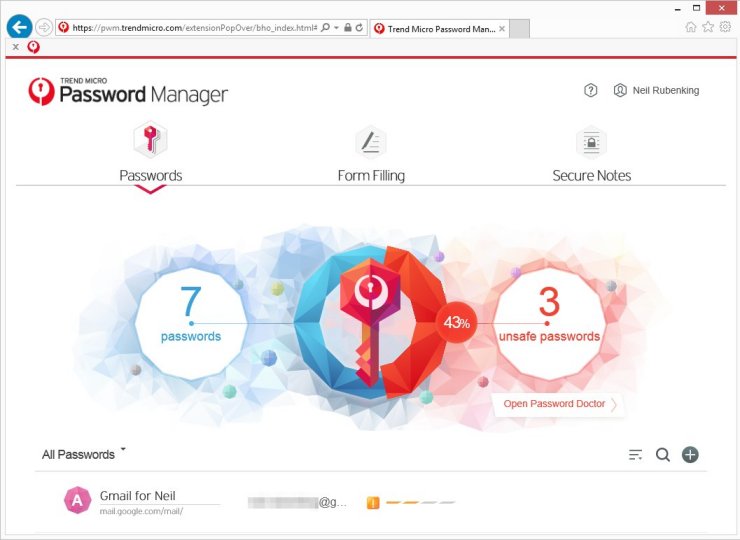Click the search passwords magnifier icon
The width and height of the screenshot is (740, 540).
pos(663,455)
